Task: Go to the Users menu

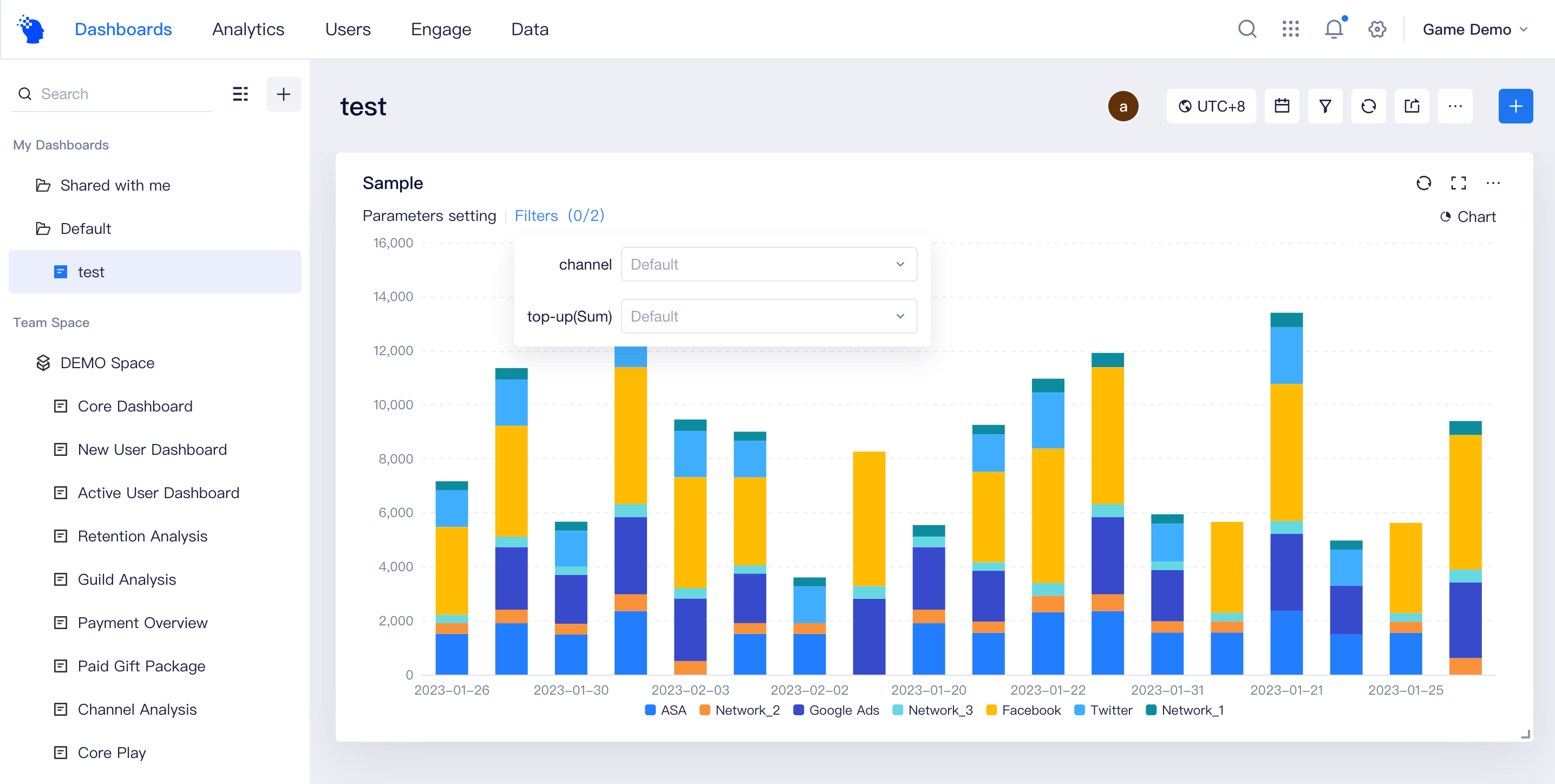Action: click(348, 29)
